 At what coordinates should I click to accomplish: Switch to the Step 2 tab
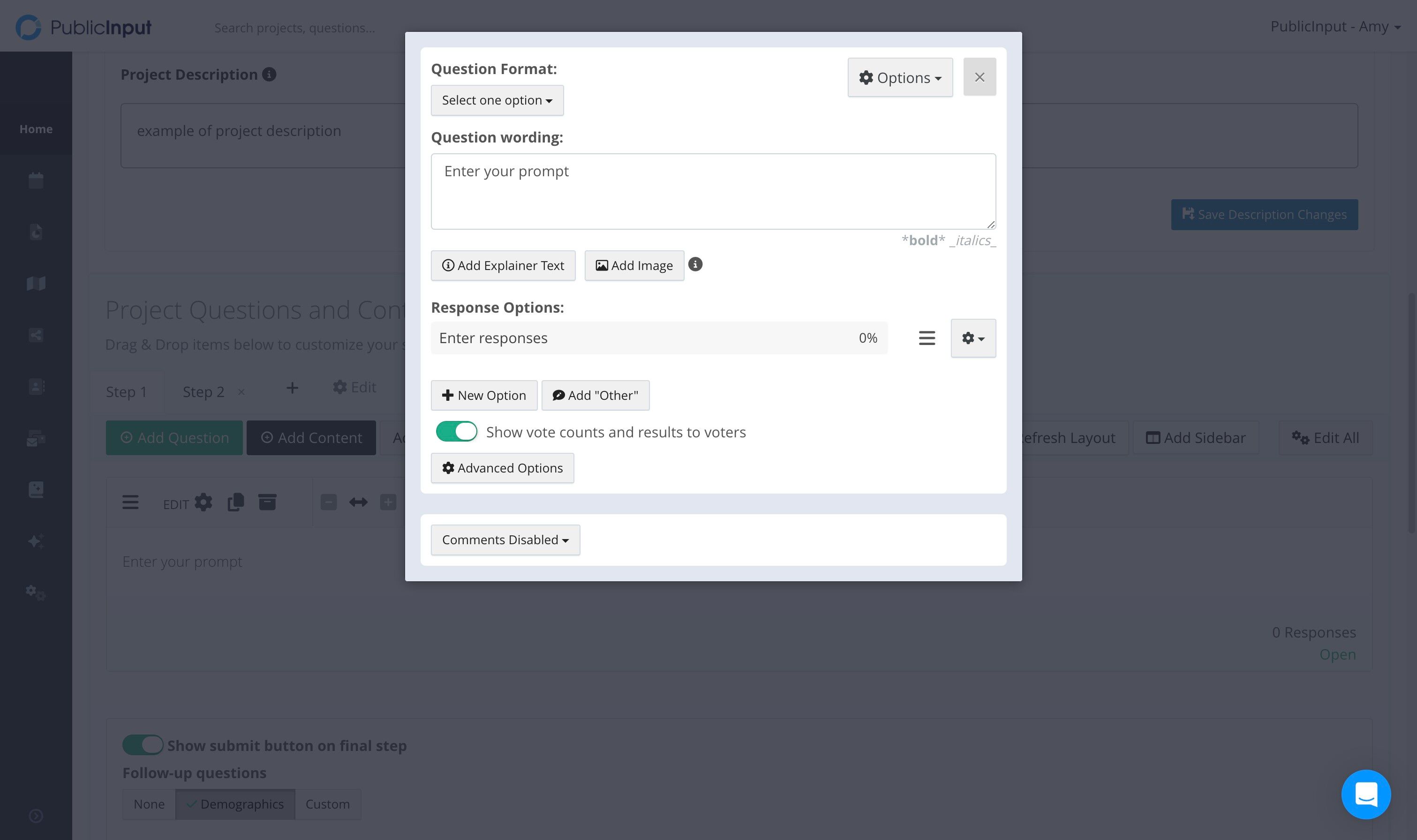point(203,392)
